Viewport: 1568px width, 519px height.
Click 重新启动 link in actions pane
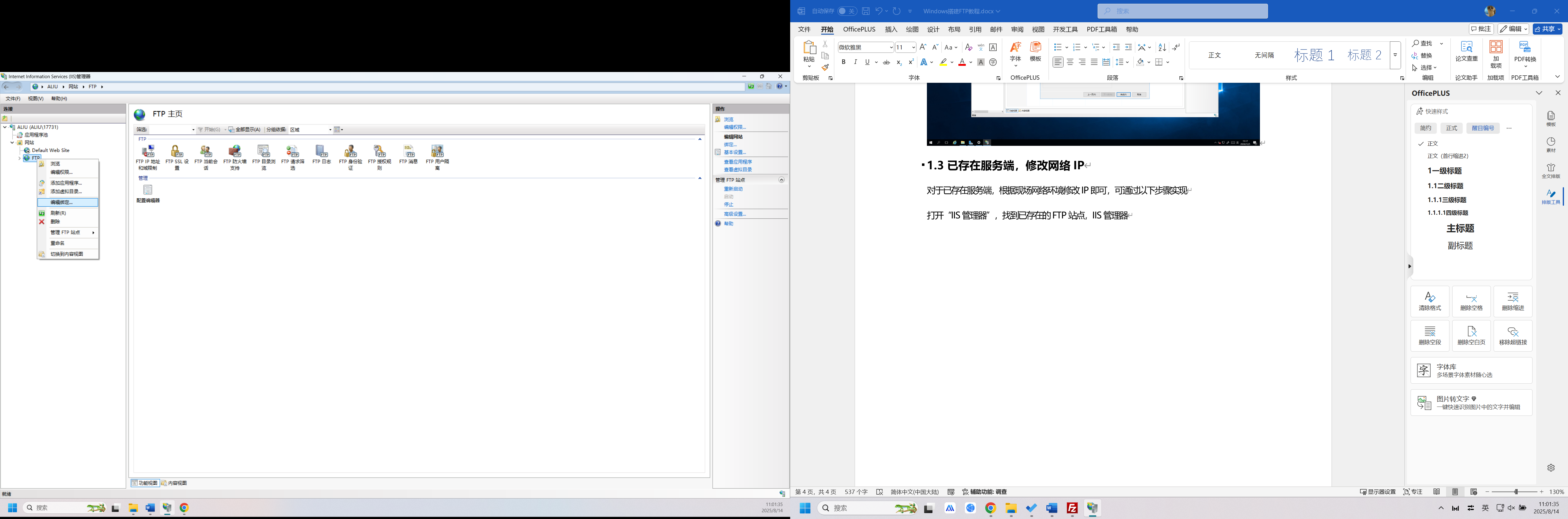pos(733,189)
